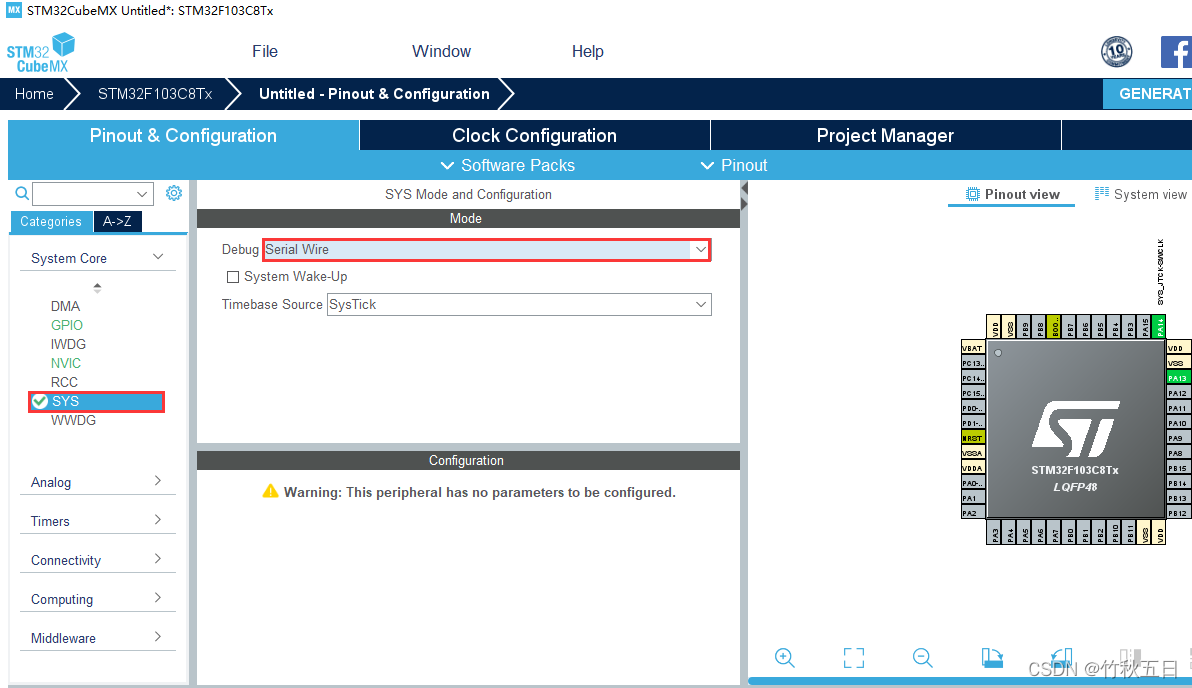Click the Generate Code button
The image size is (1192, 688).
point(1148,94)
